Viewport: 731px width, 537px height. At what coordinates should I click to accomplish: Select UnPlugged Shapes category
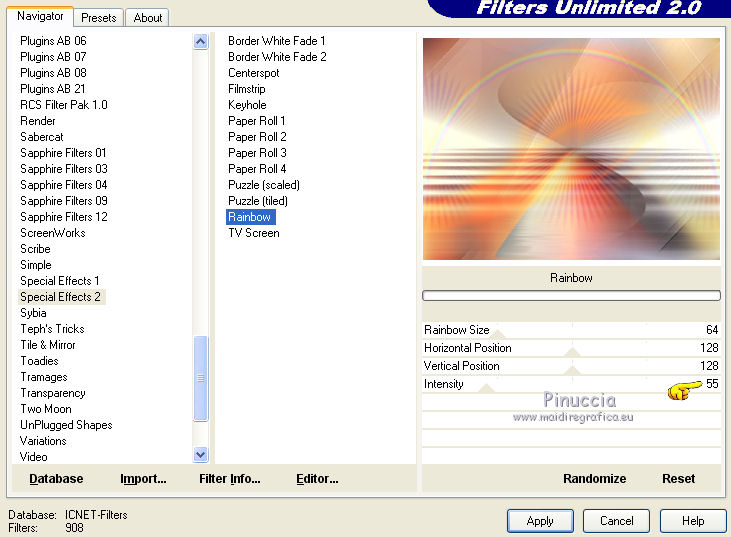66,425
